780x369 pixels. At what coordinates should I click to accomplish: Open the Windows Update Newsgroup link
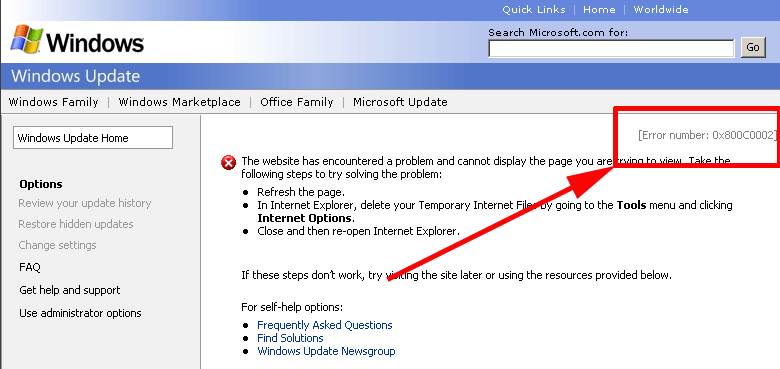[326, 351]
